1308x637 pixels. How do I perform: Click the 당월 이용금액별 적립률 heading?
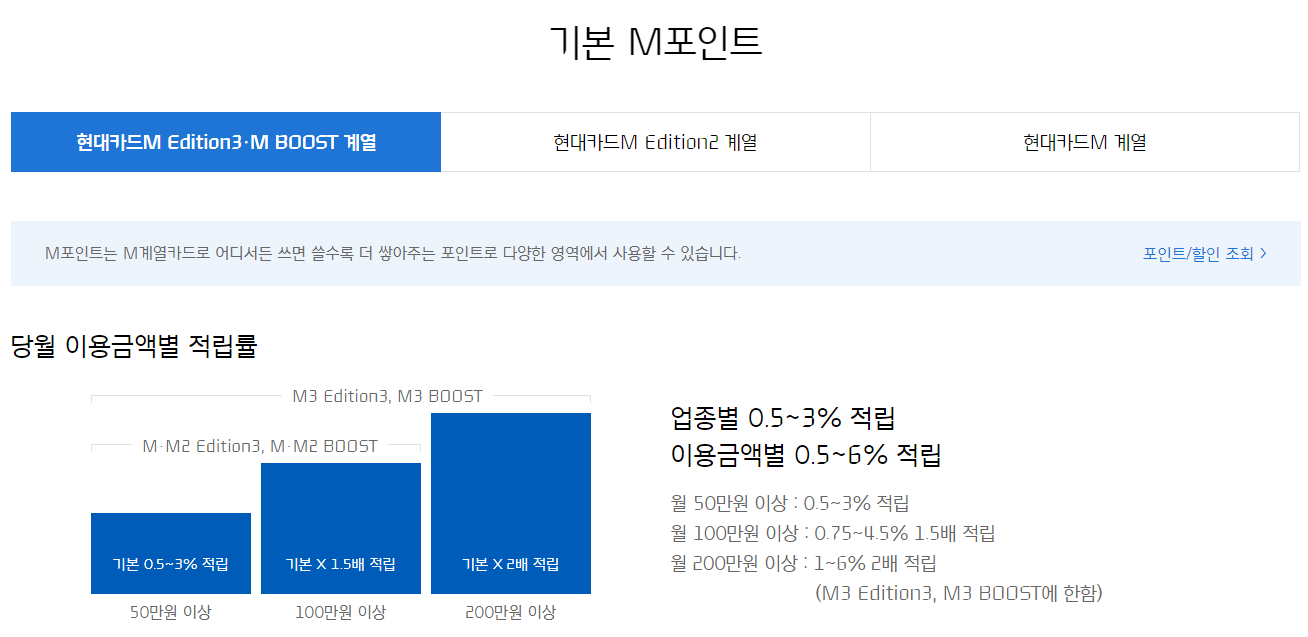[134, 347]
